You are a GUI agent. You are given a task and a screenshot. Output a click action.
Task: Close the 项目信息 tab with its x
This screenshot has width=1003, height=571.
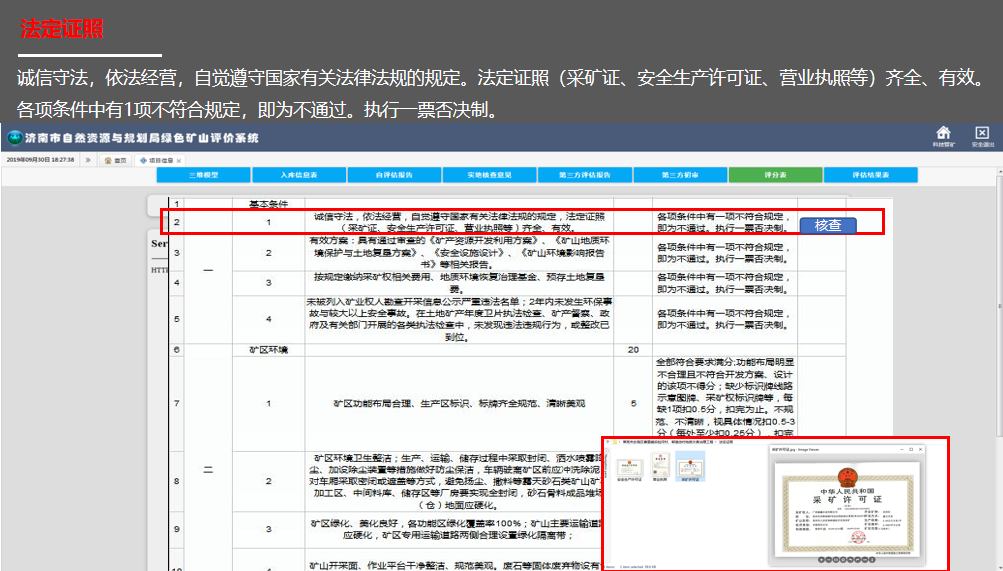pyautogui.click(x=179, y=160)
